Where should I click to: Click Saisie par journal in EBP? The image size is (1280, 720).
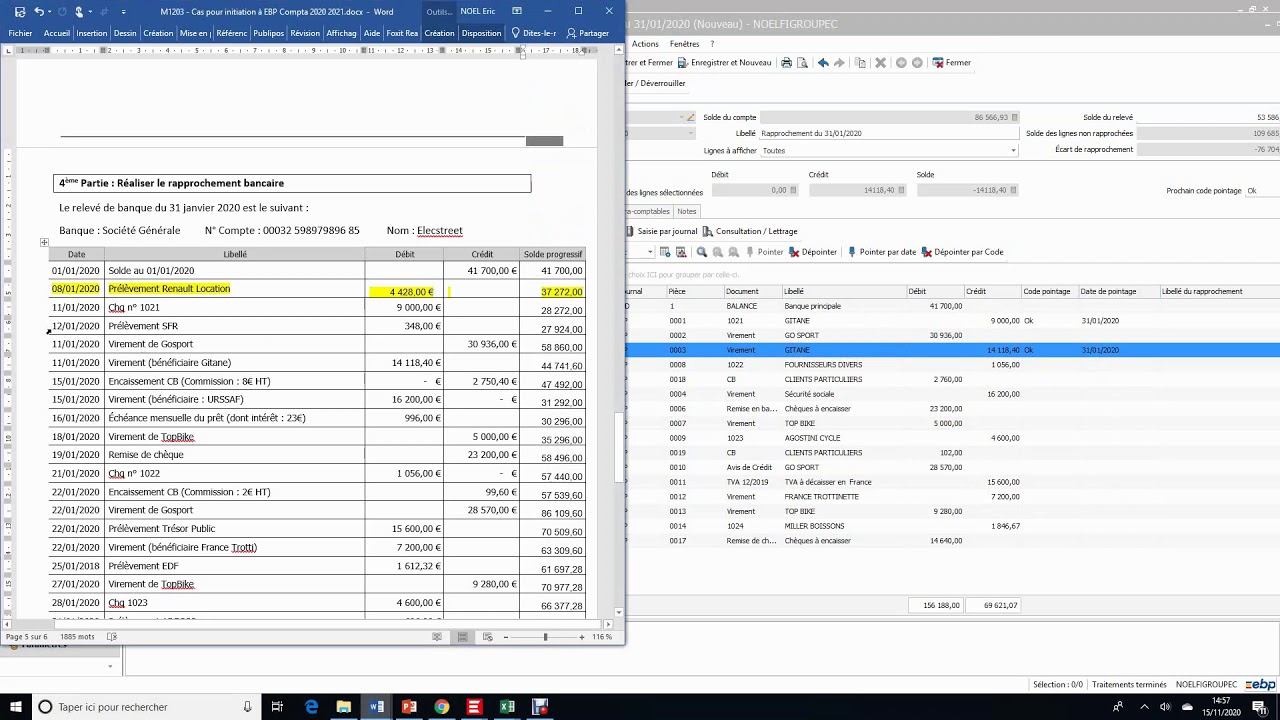(660, 232)
